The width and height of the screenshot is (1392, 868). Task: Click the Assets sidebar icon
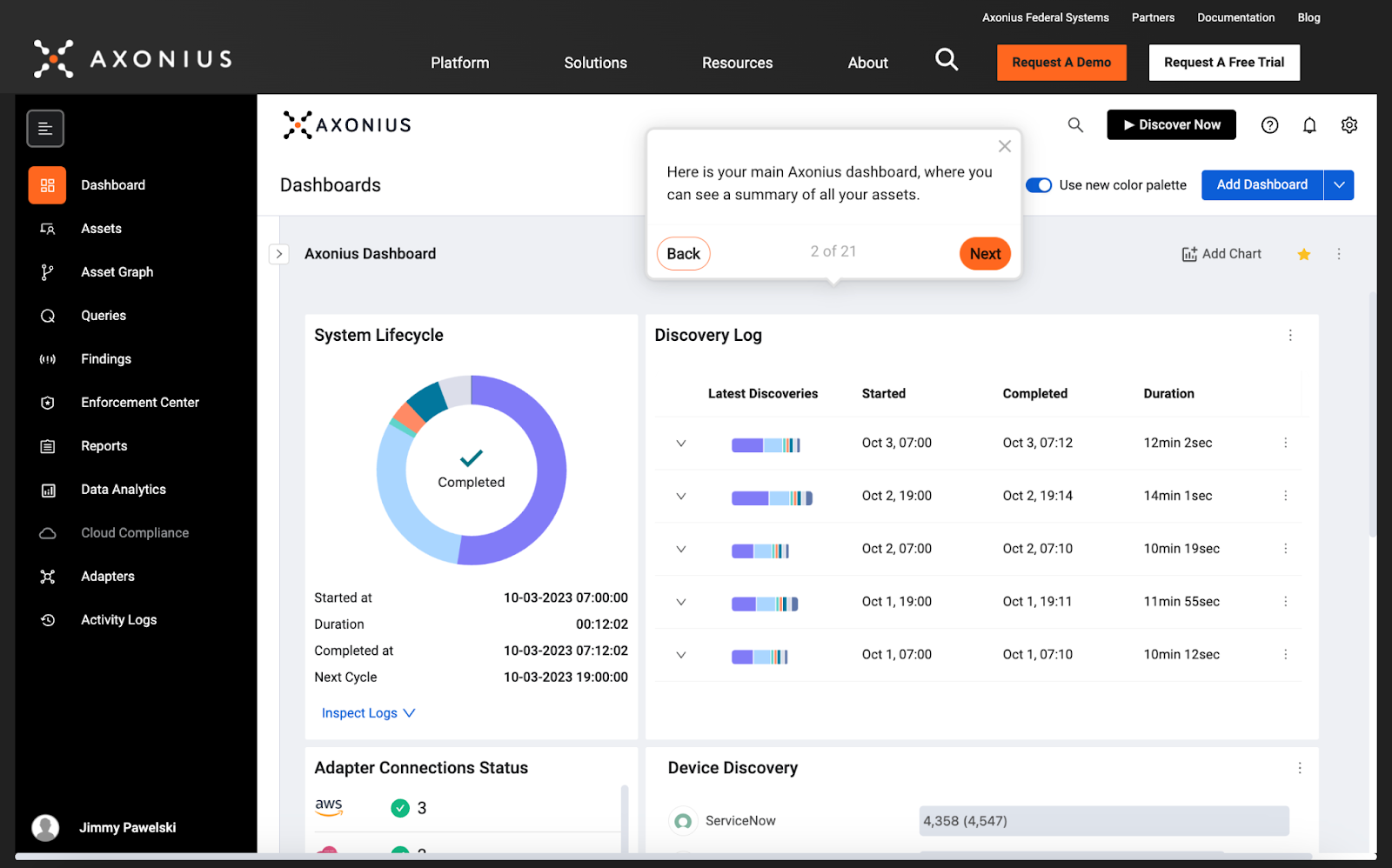(48, 229)
